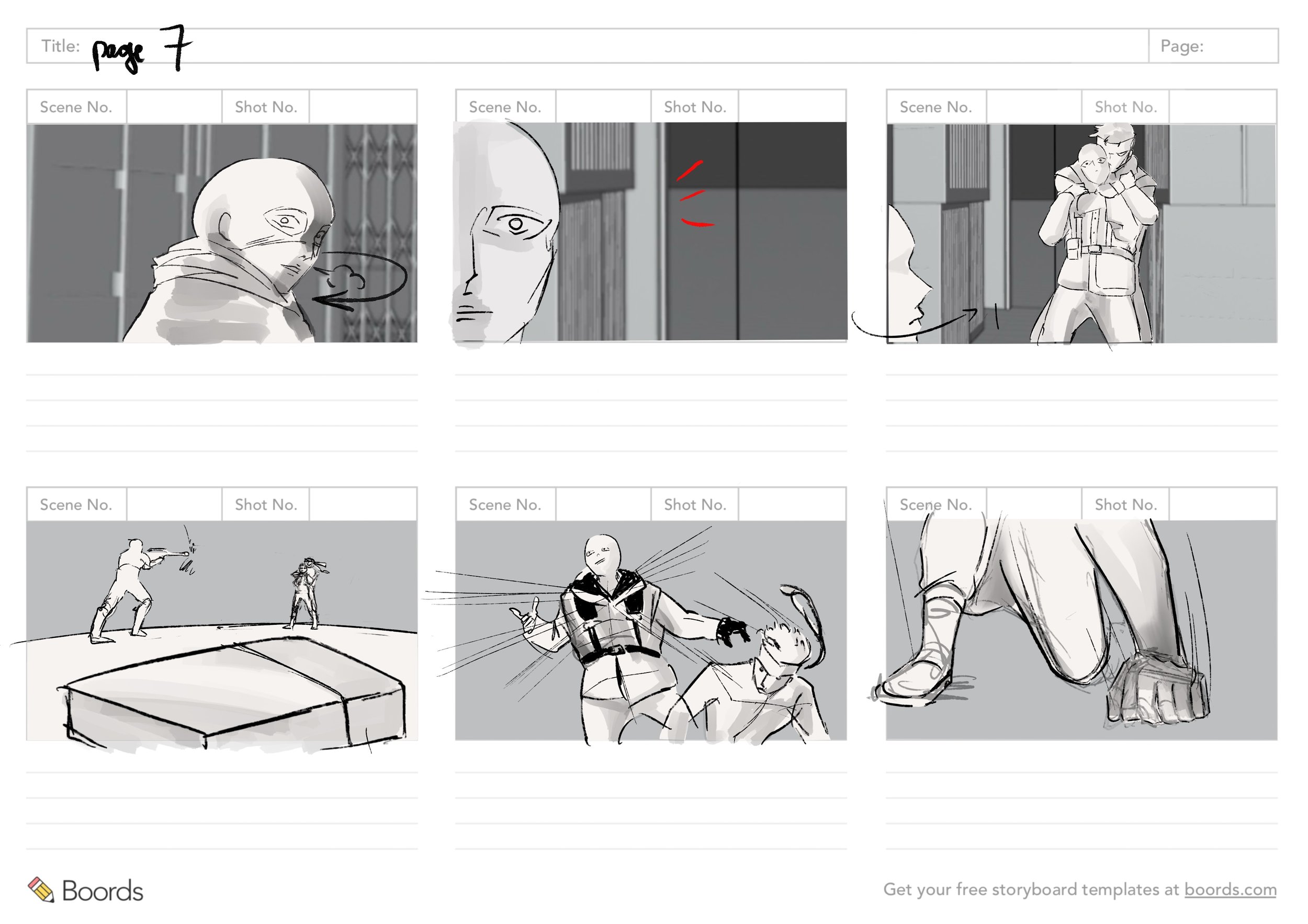1308x924 pixels.
Task: Select the masked bald character turning thumbnail
Action: point(222,233)
